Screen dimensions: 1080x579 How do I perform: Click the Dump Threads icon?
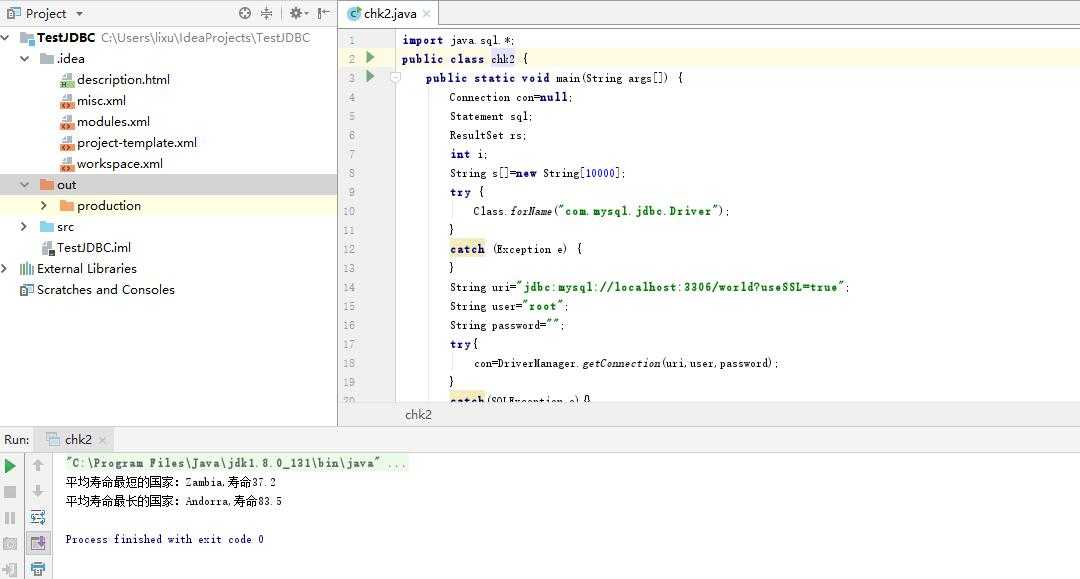[10, 544]
